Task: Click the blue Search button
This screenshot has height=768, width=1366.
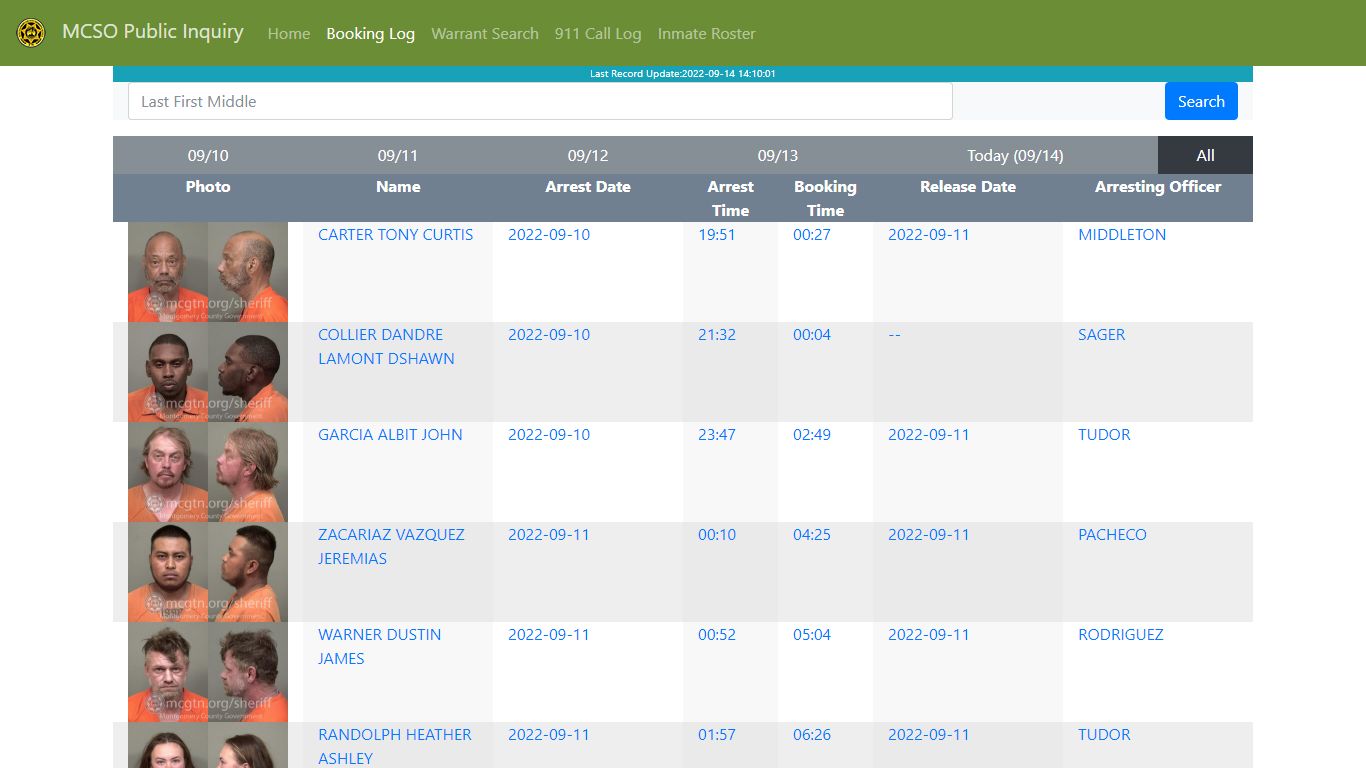Action: coord(1201,101)
